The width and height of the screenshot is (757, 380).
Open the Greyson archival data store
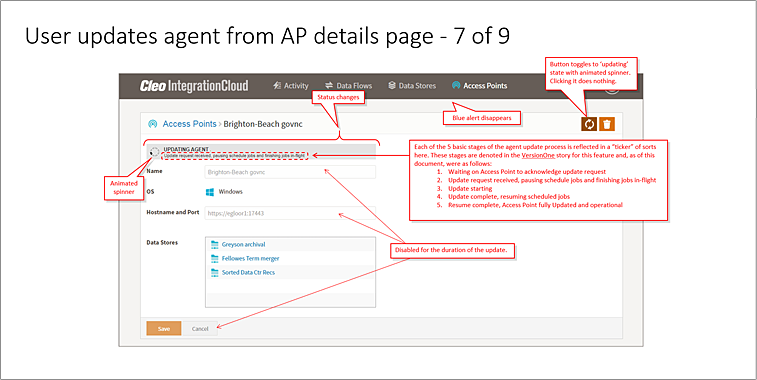coord(243,244)
